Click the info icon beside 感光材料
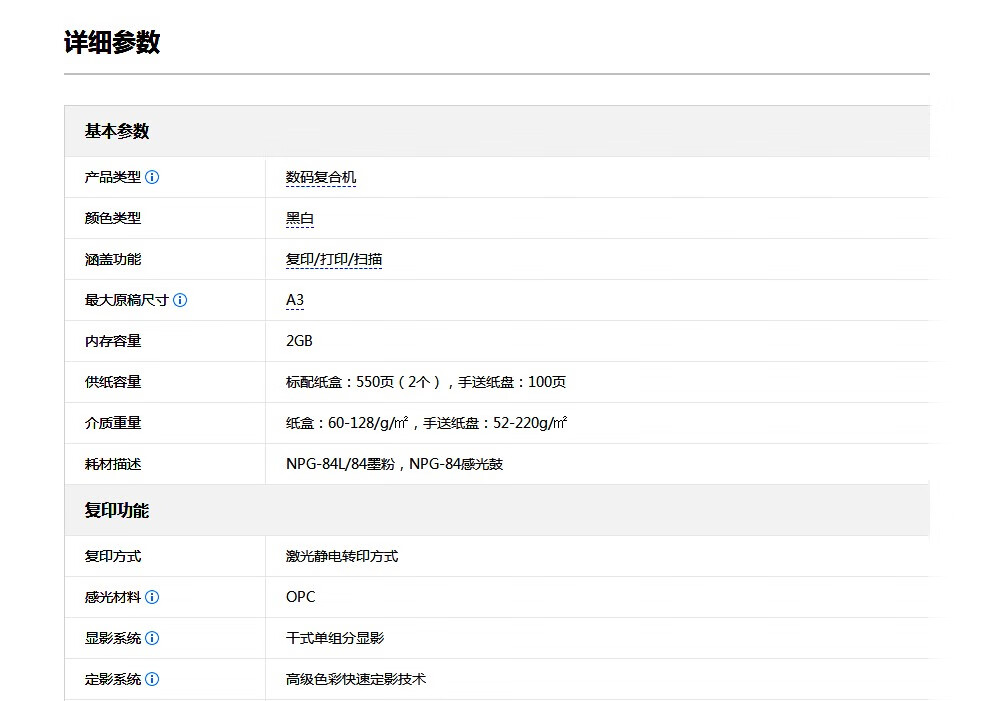Viewport: 990px width, 701px height. pyautogui.click(x=152, y=597)
